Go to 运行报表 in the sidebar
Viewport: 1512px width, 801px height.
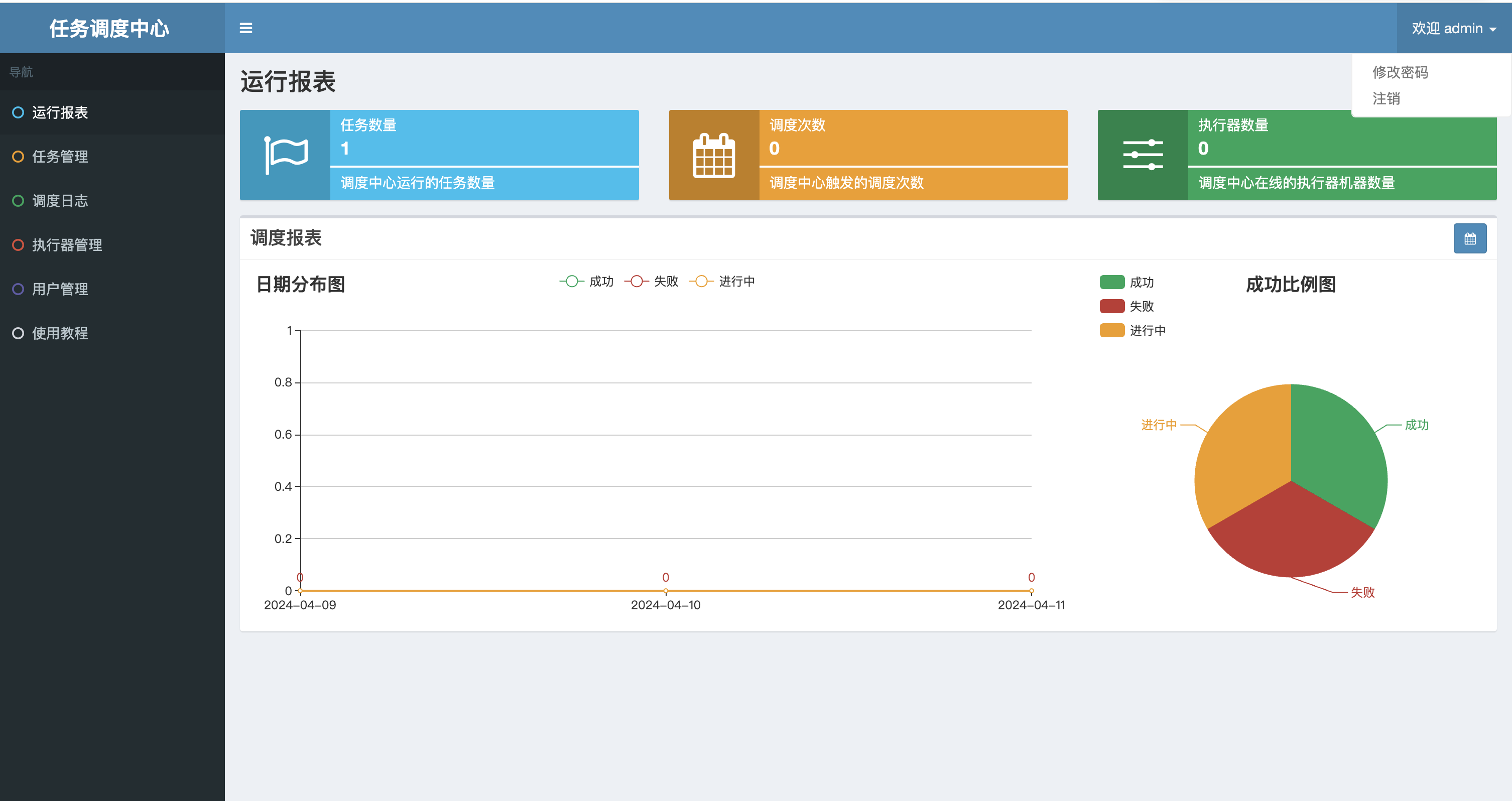click(x=112, y=112)
